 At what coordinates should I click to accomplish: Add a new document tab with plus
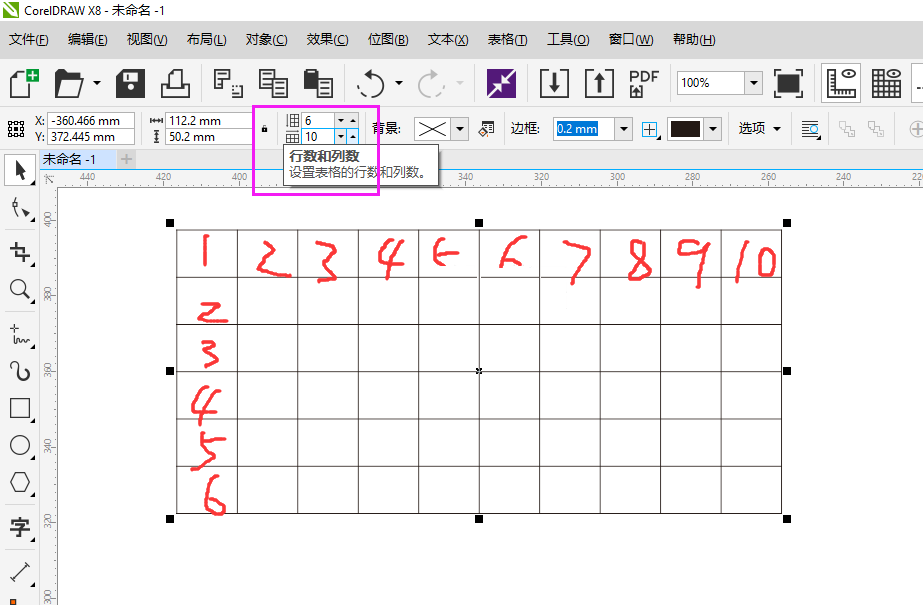[x=127, y=159]
